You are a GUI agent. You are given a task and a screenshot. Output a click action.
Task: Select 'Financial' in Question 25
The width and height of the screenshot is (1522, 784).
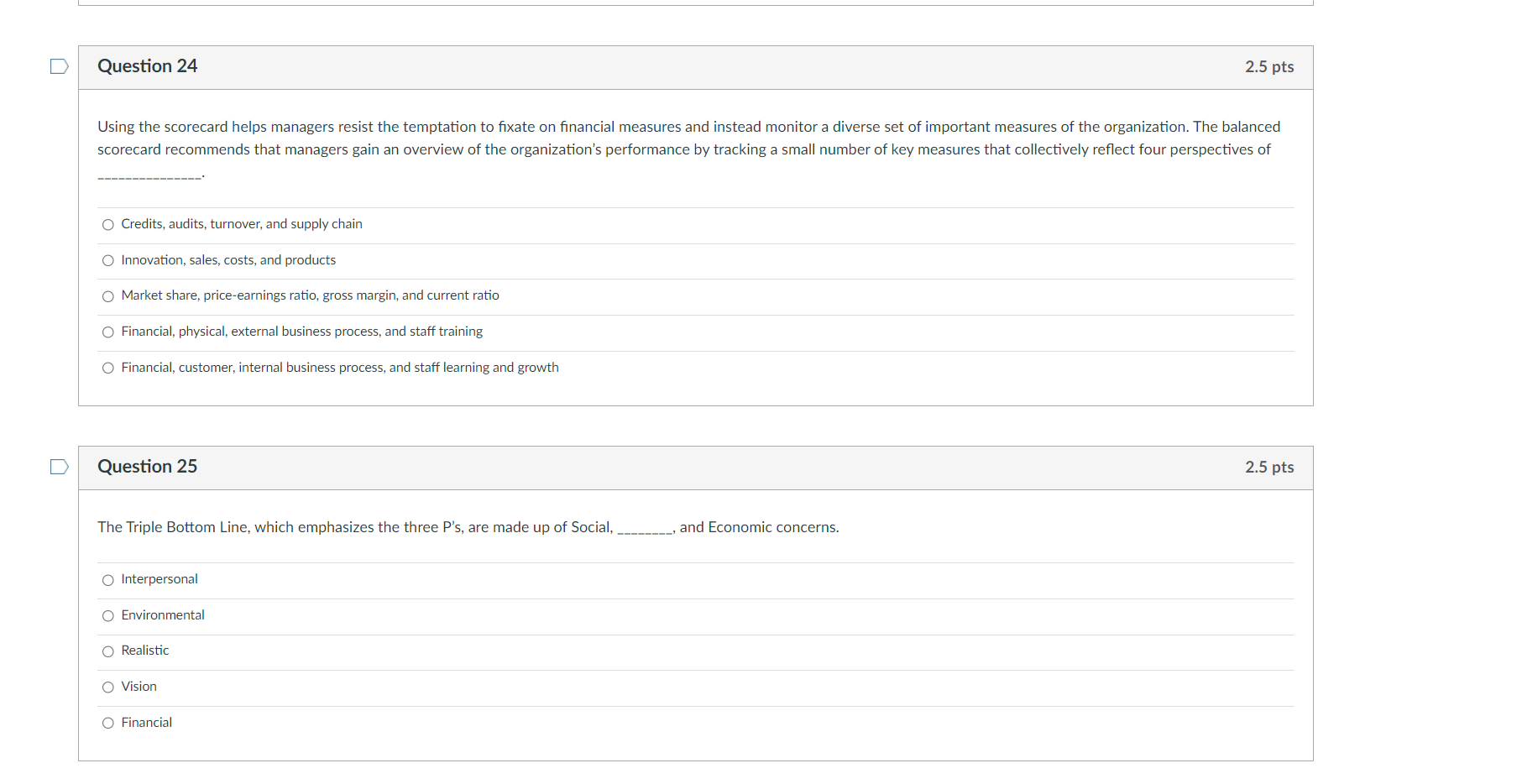(x=107, y=723)
